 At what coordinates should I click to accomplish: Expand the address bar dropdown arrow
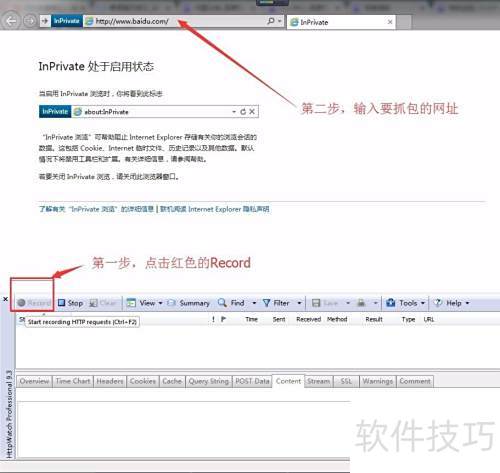coord(280,21)
